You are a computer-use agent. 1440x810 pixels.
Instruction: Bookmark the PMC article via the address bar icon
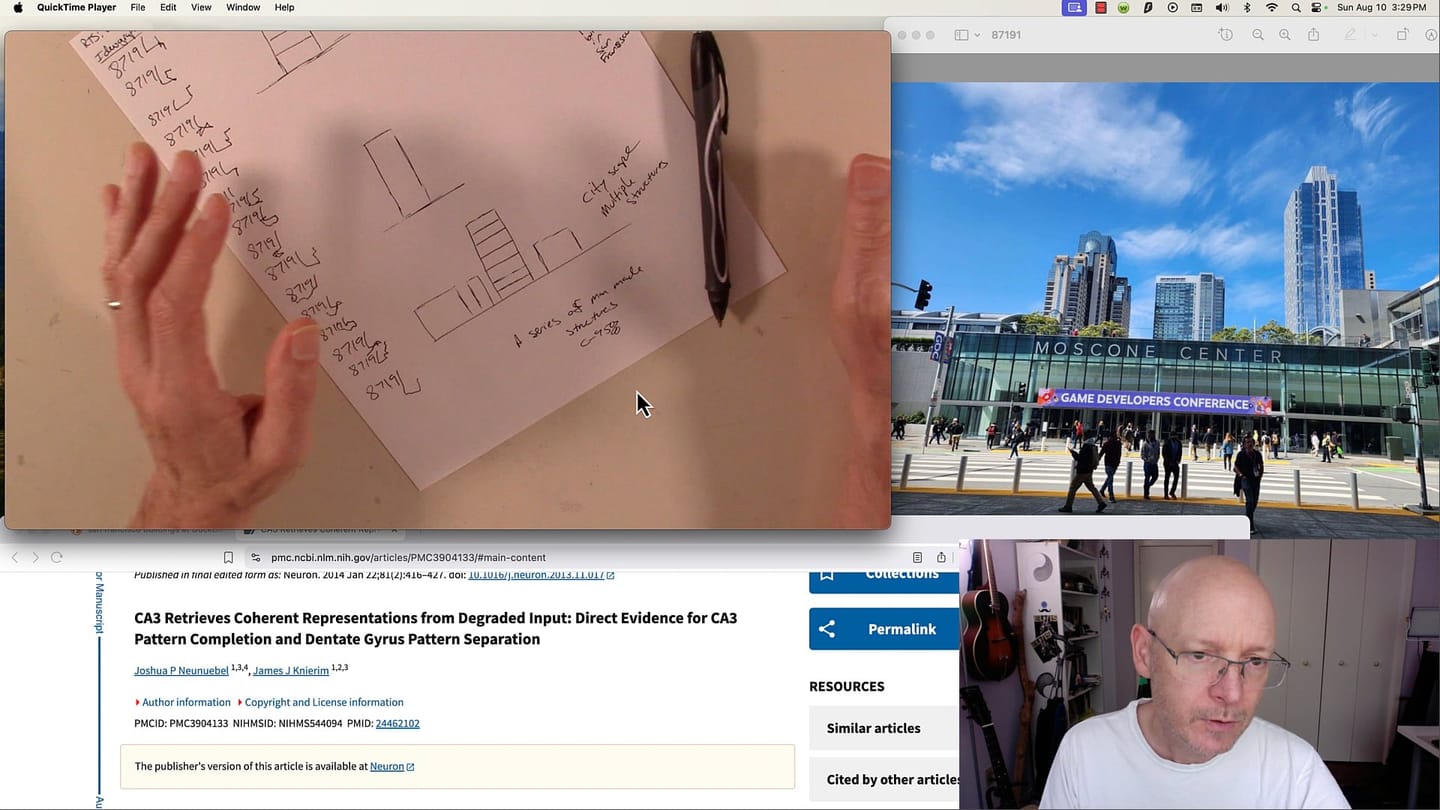click(x=228, y=557)
